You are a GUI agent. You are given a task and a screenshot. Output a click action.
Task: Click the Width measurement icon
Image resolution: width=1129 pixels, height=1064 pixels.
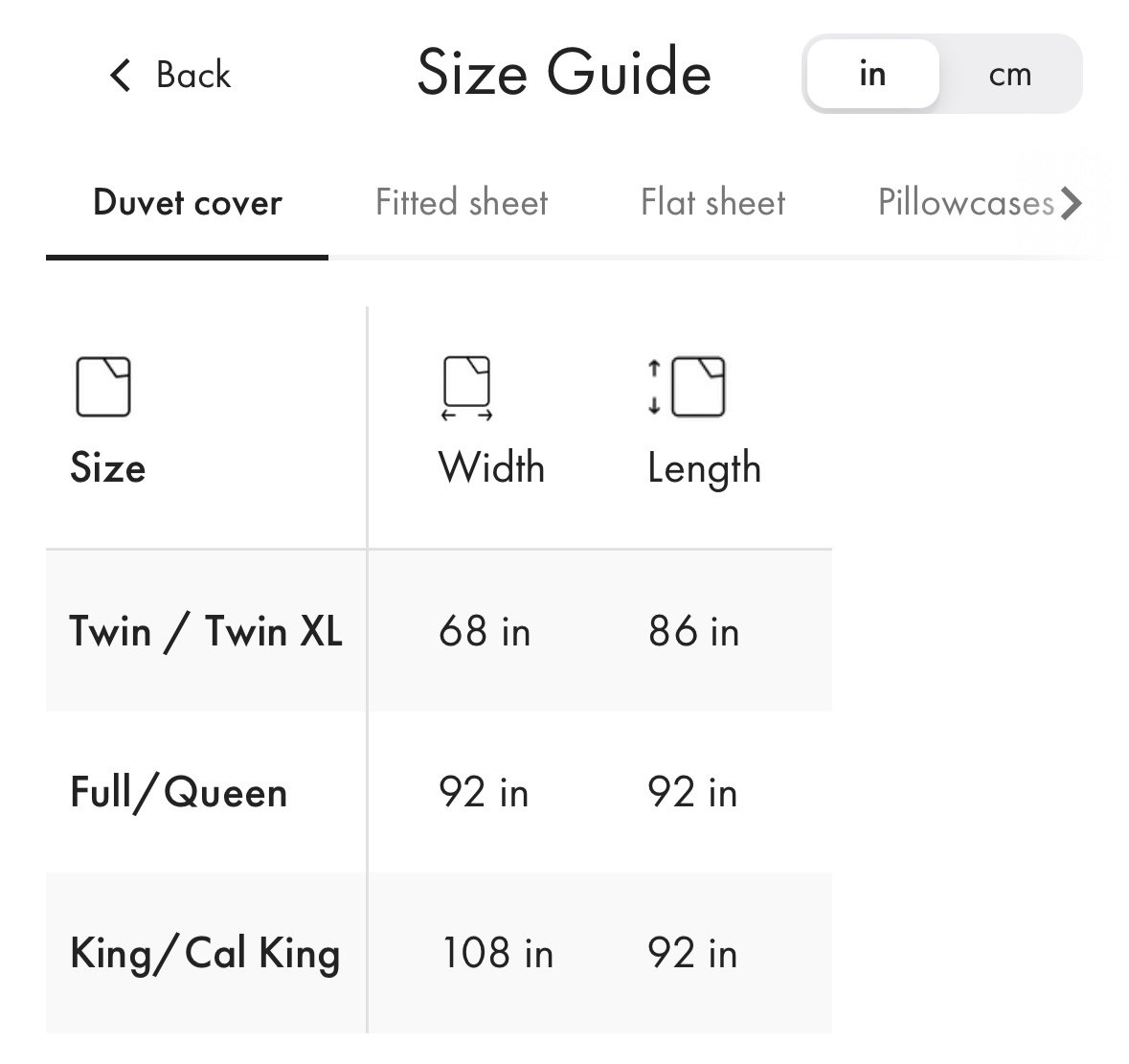(x=466, y=387)
